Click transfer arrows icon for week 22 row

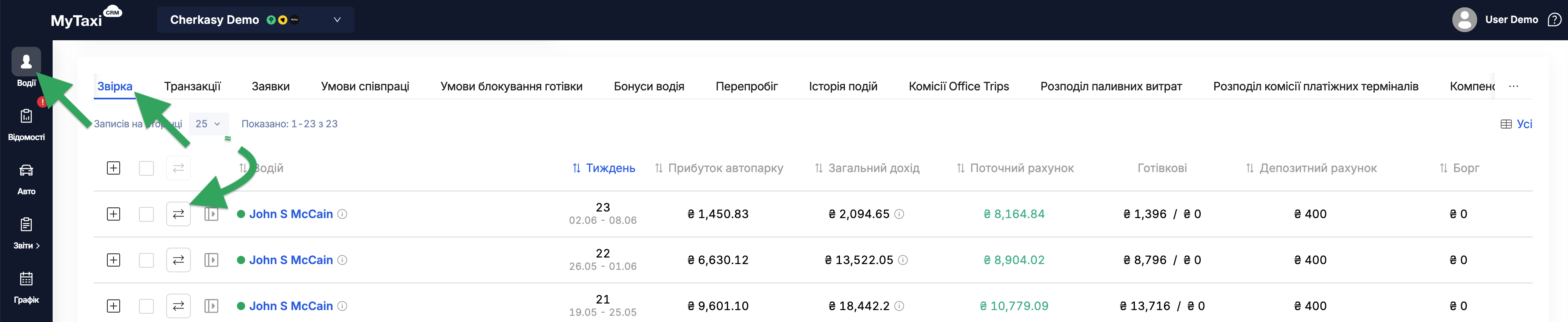pyautogui.click(x=179, y=260)
